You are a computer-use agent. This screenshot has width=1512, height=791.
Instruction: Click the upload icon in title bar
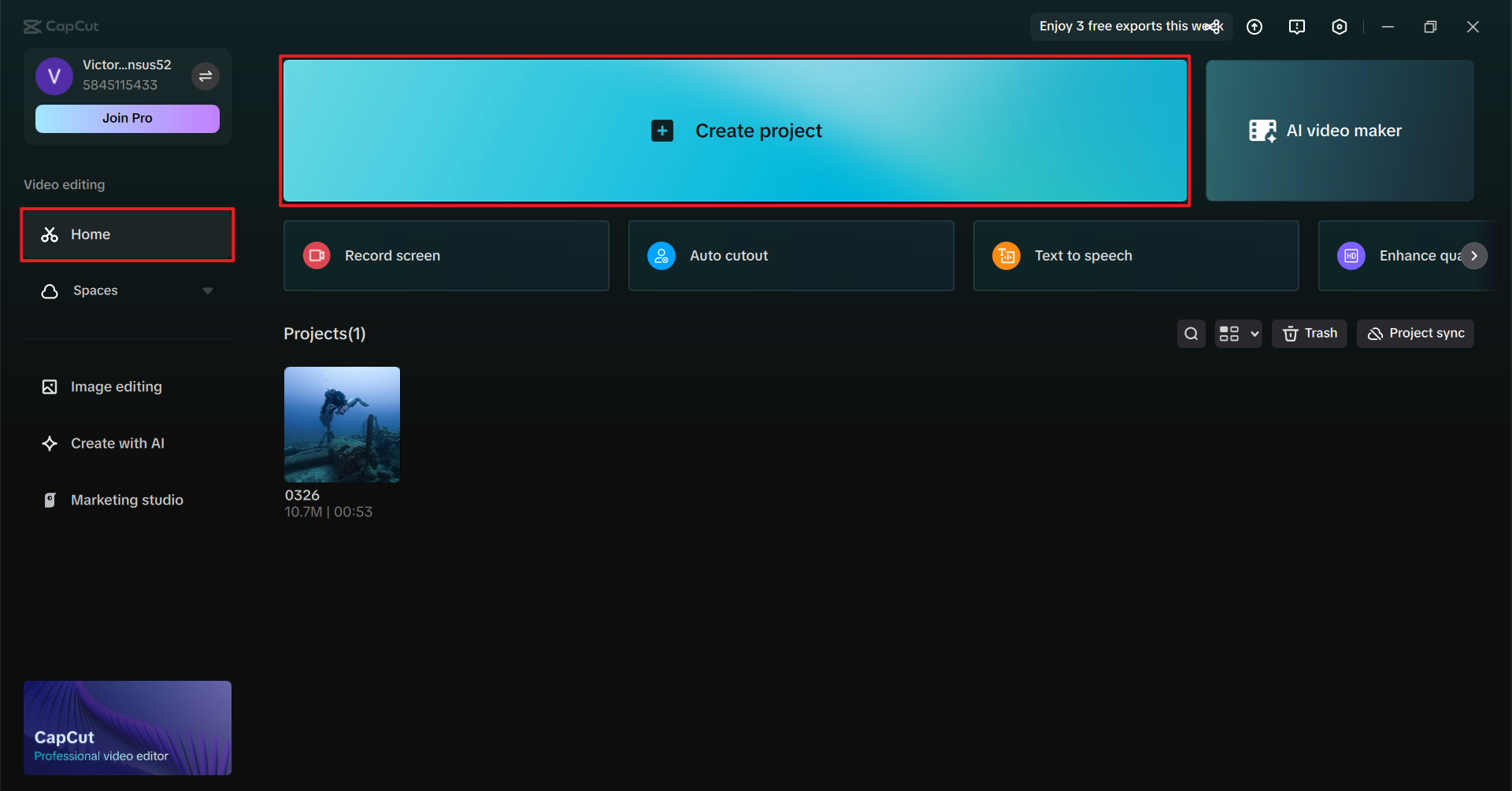pos(1254,26)
